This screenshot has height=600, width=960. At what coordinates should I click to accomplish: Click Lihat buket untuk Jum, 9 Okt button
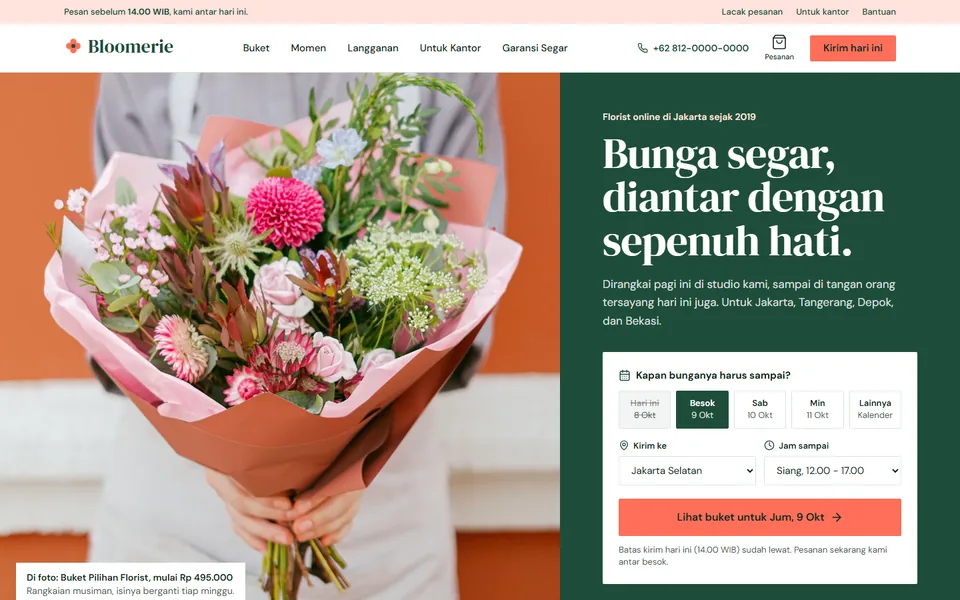[759, 517]
